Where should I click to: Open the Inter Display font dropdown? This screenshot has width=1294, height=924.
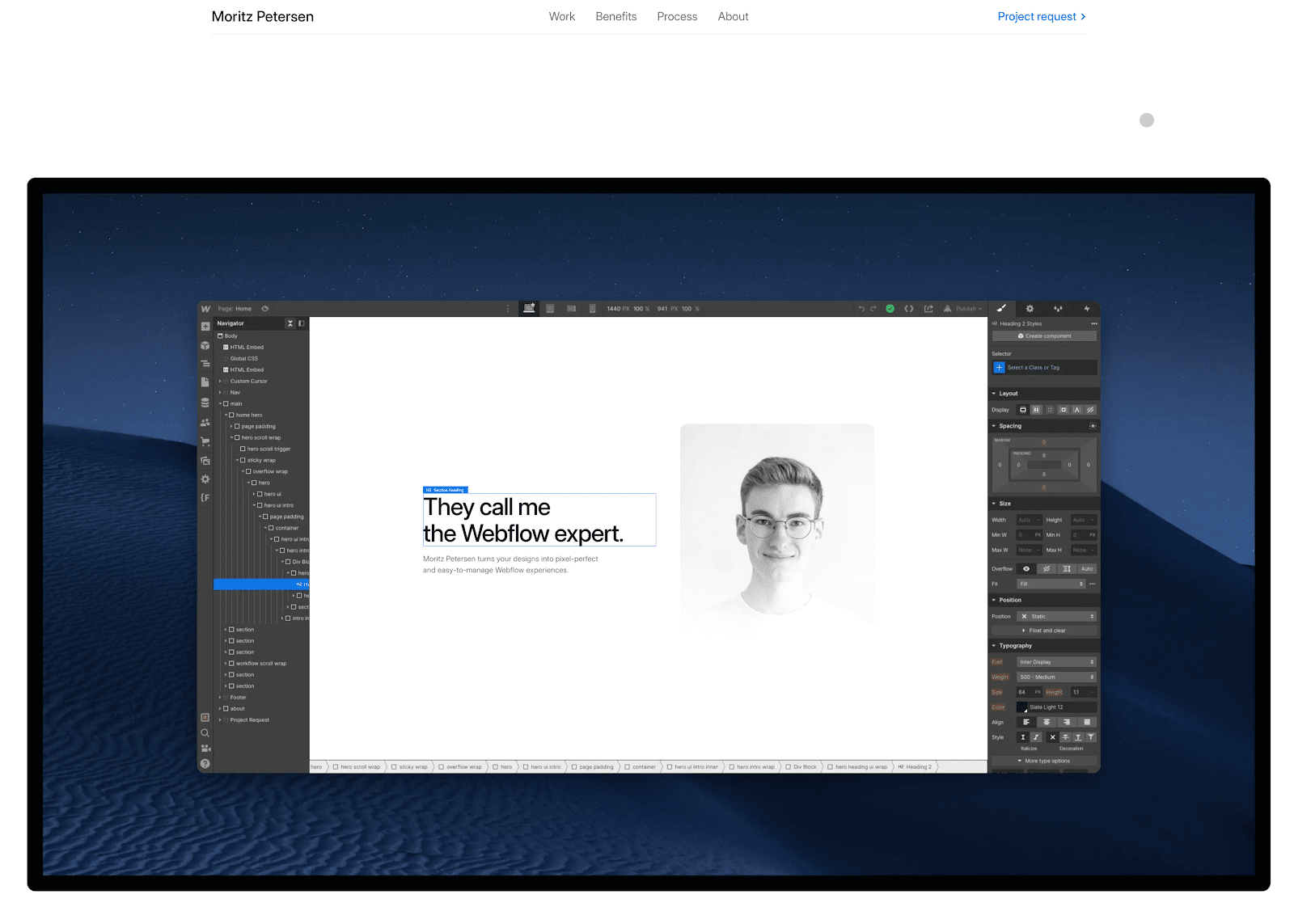(1055, 661)
